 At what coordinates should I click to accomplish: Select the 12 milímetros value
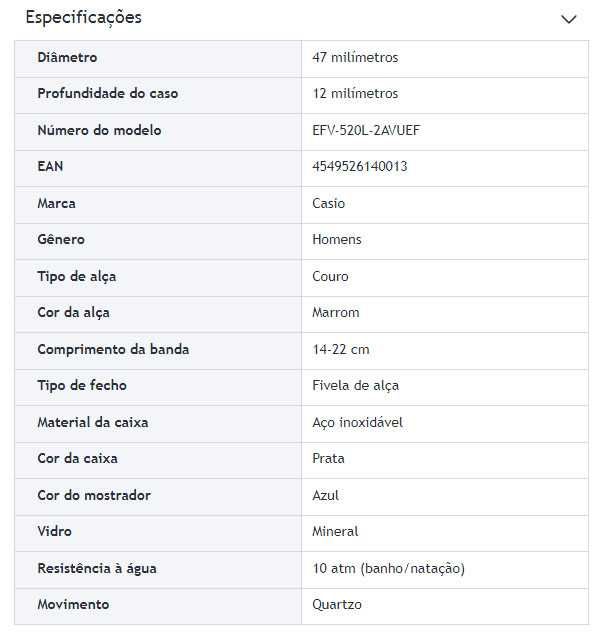(x=355, y=94)
